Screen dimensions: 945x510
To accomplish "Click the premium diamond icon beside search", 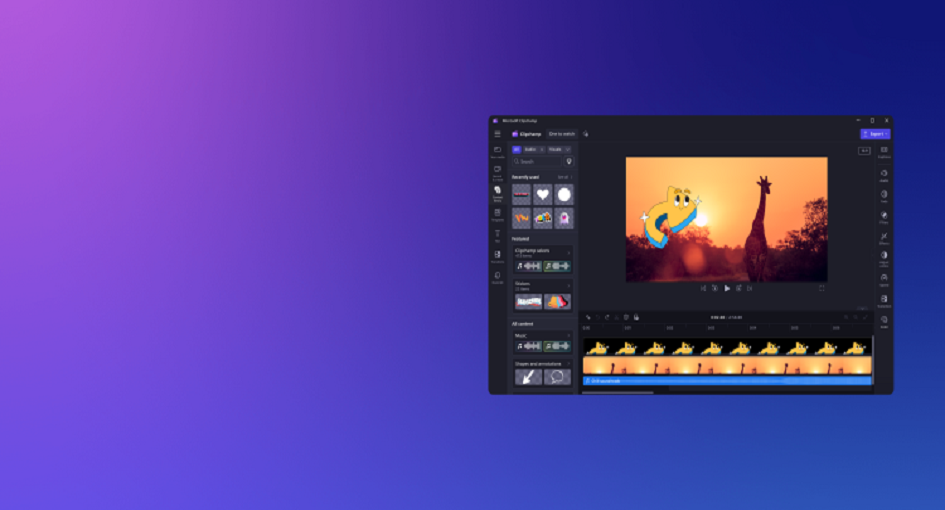I will point(568,162).
